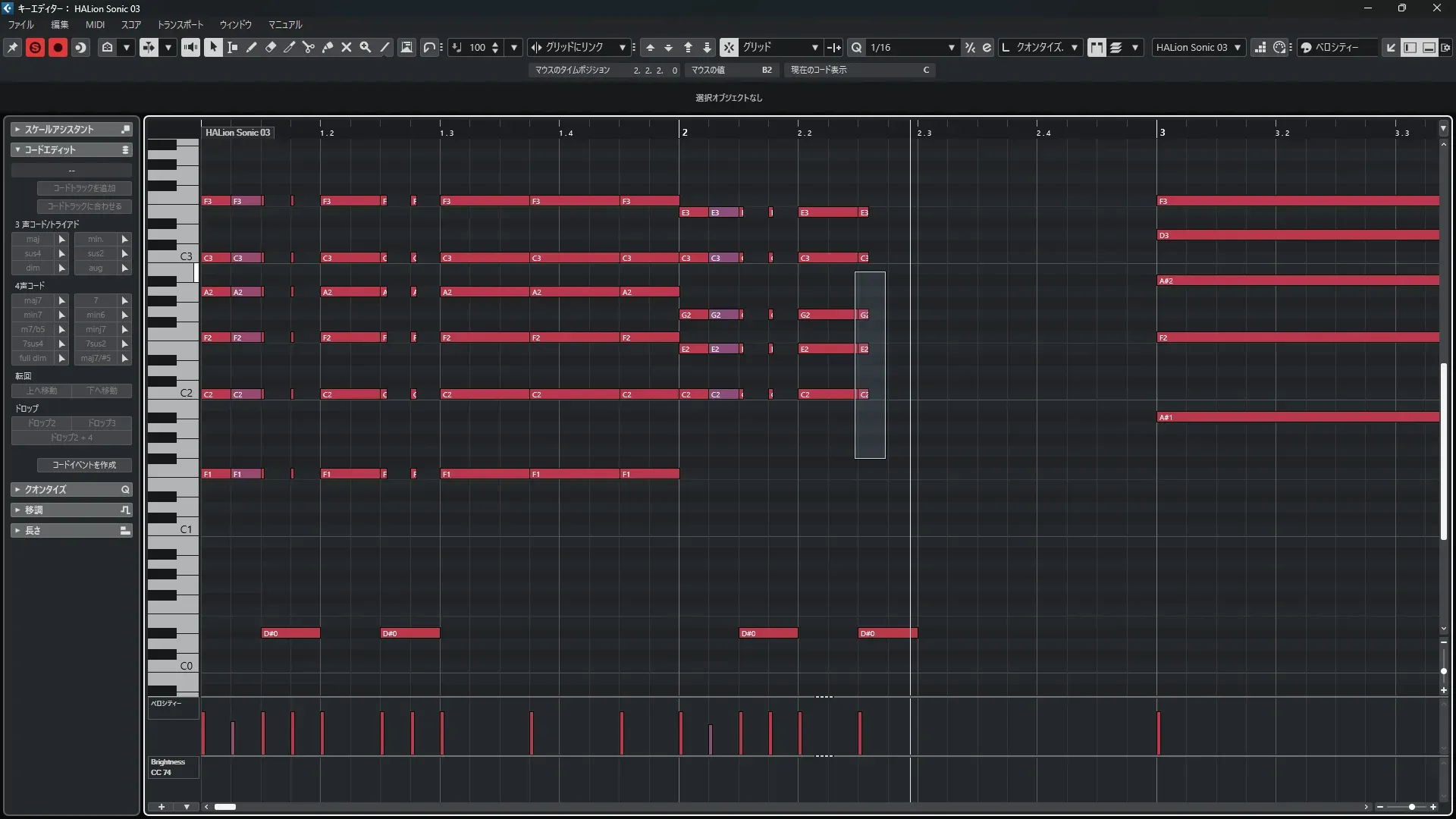Choose the Split scissors tool
This screenshot has height=819, width=1456.
[x=309, y=47]
